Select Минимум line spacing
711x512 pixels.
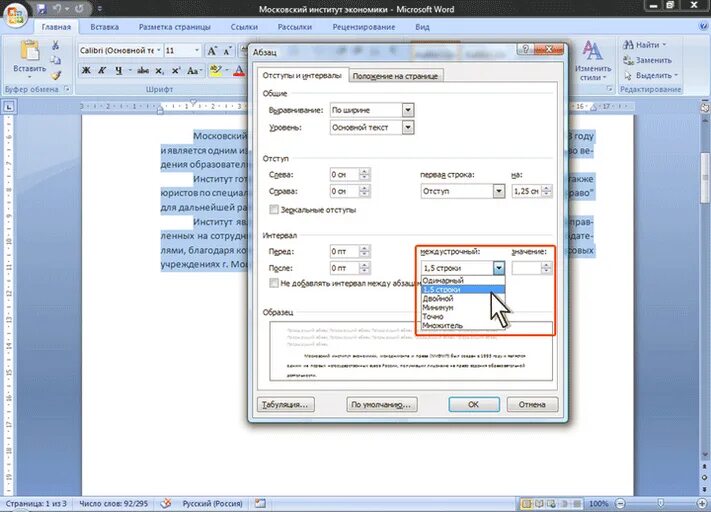(463, 307)
